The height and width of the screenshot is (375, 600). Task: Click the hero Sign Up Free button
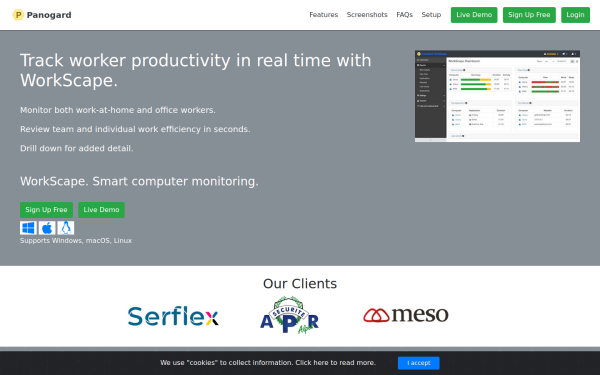(x=46, y=210)
